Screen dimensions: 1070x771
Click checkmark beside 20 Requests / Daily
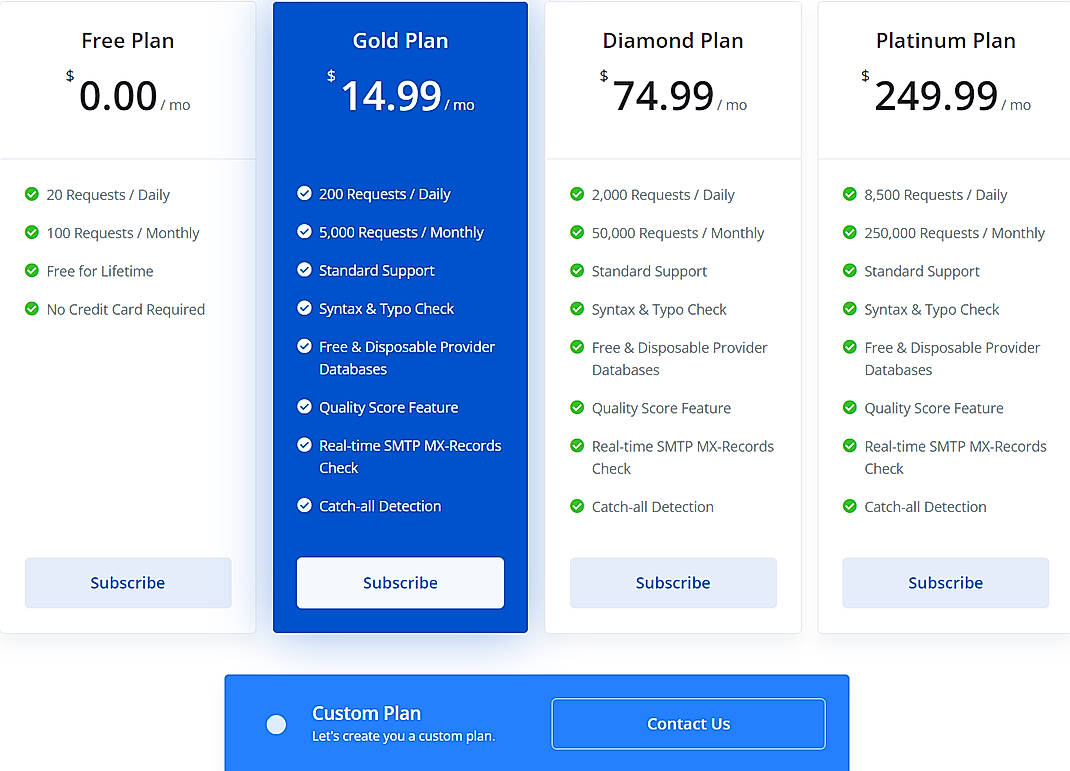tap(31, 194)
